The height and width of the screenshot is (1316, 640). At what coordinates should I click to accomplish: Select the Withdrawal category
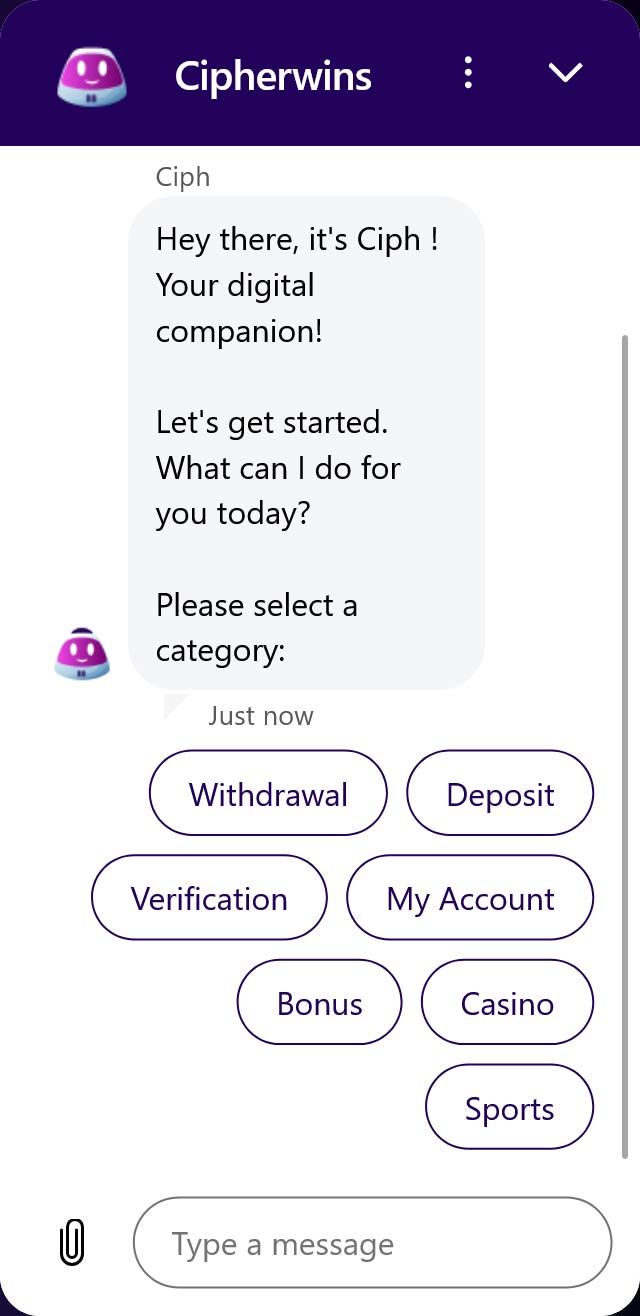point(268,793)
